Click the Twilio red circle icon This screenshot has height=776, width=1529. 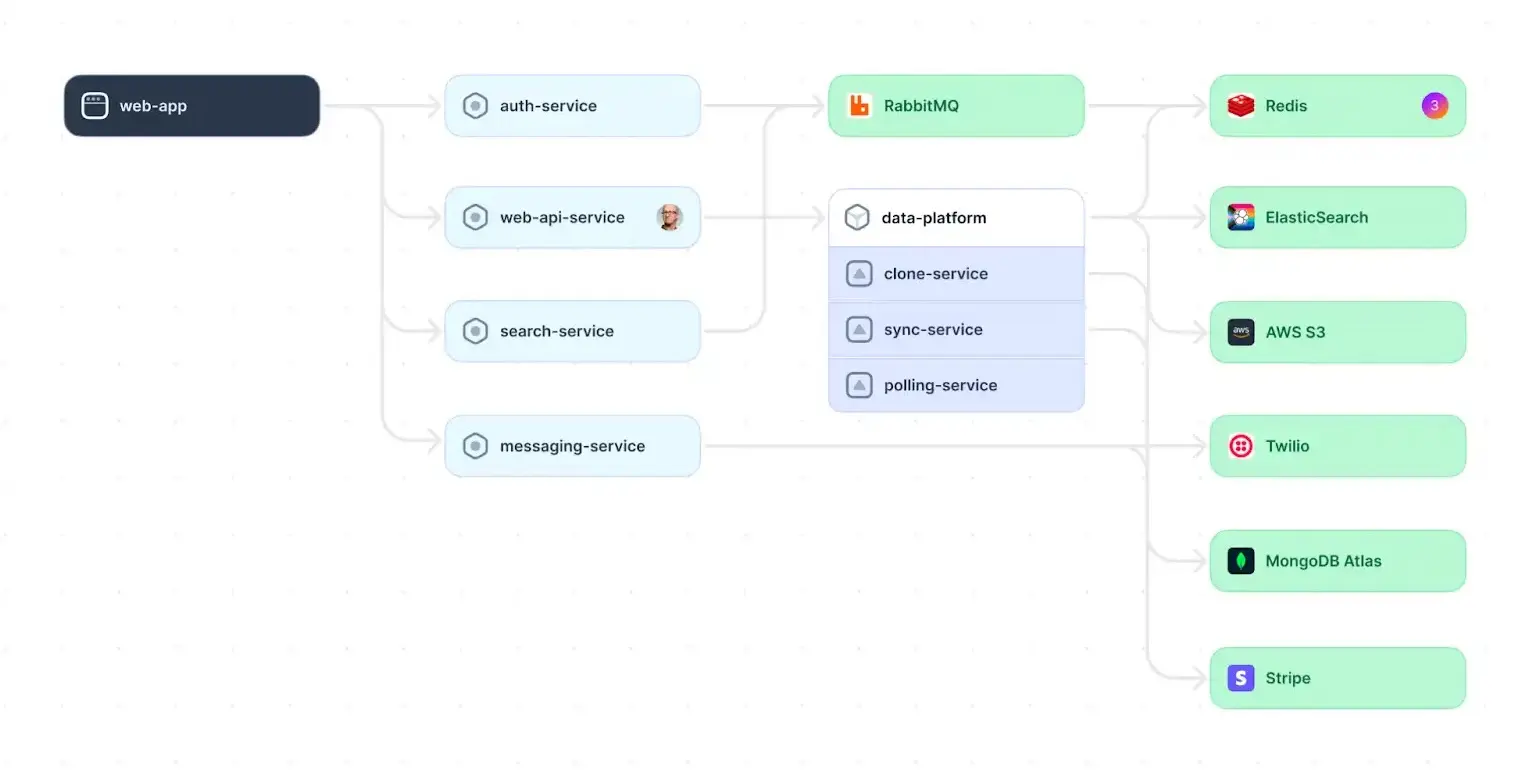pyautogui.click(x=1241, y=446)
